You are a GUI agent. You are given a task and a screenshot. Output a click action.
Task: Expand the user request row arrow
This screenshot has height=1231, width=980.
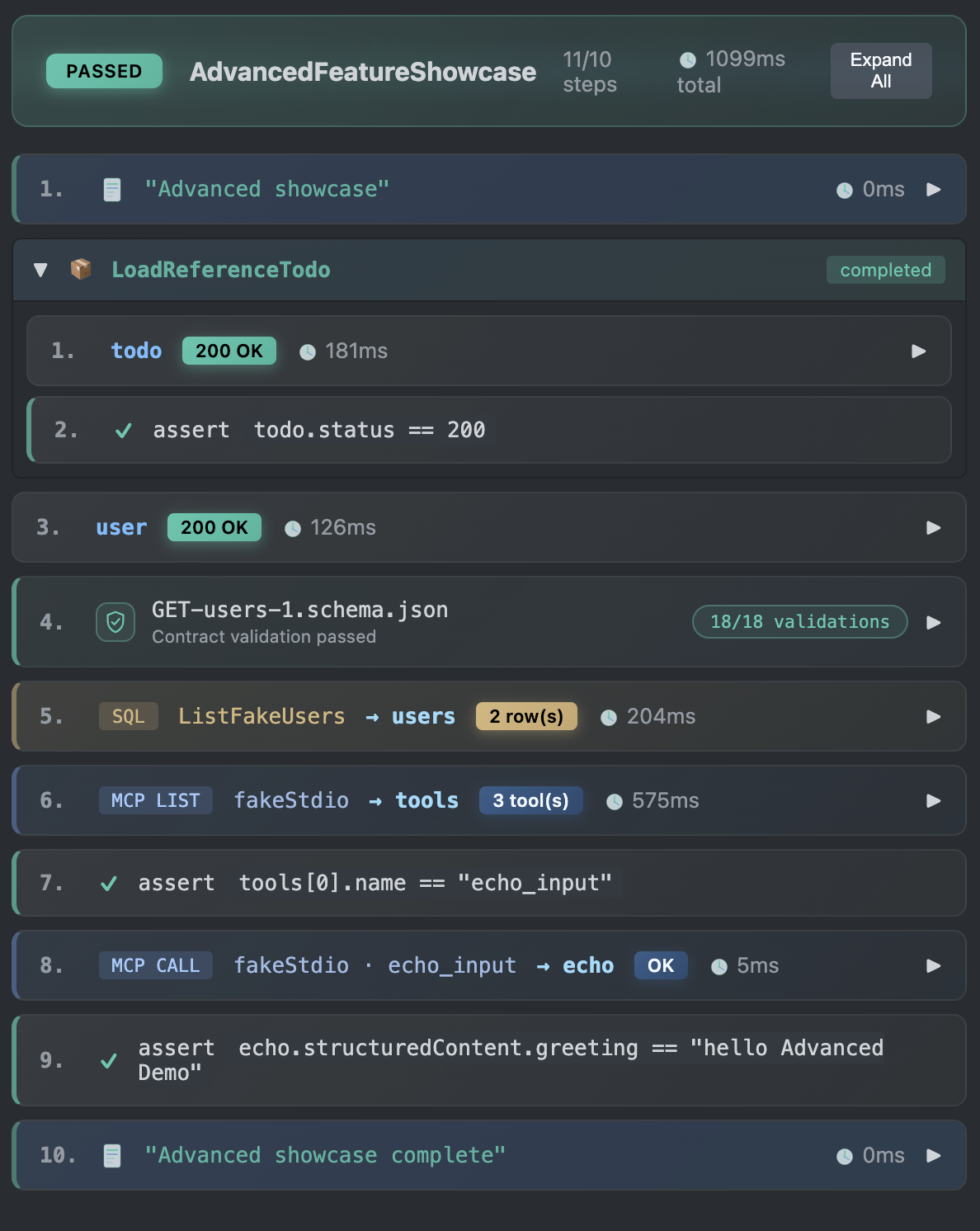(x=934, y=528)
